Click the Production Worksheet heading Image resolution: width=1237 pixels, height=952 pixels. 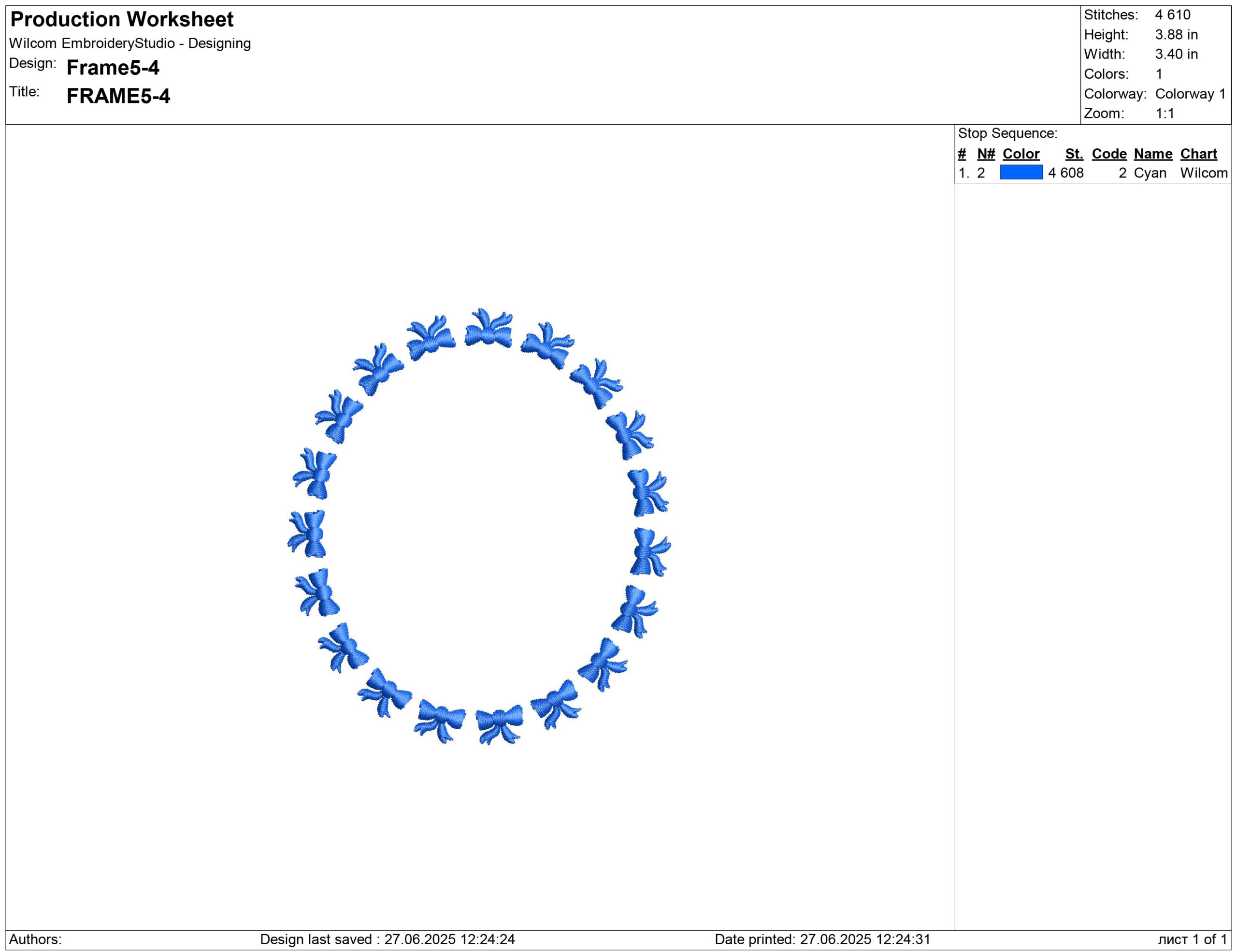point(122,20)
